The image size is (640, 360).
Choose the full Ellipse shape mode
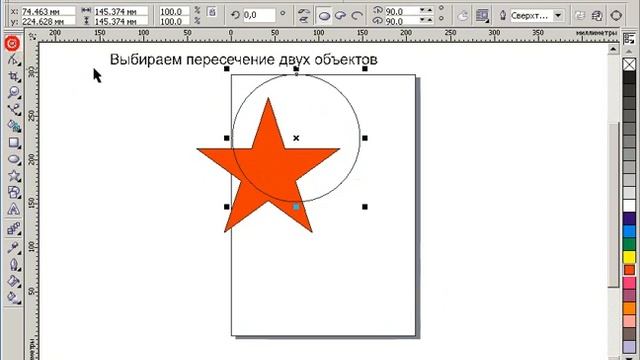(x=324, y=16)
